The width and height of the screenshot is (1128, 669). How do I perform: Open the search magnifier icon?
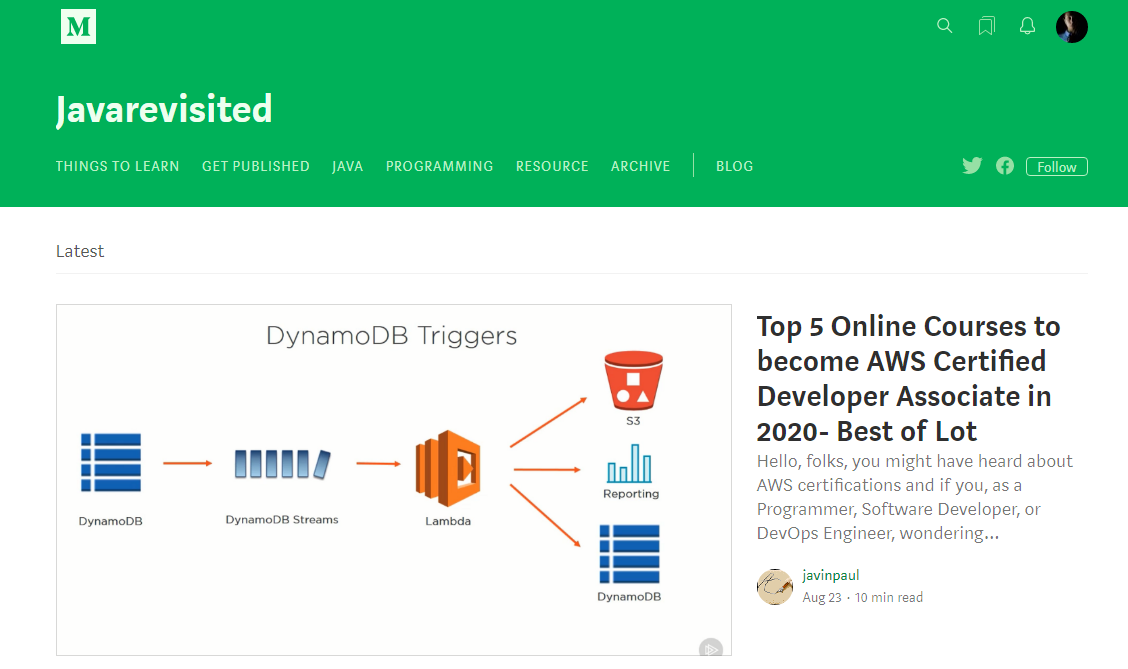coord(944,26)
